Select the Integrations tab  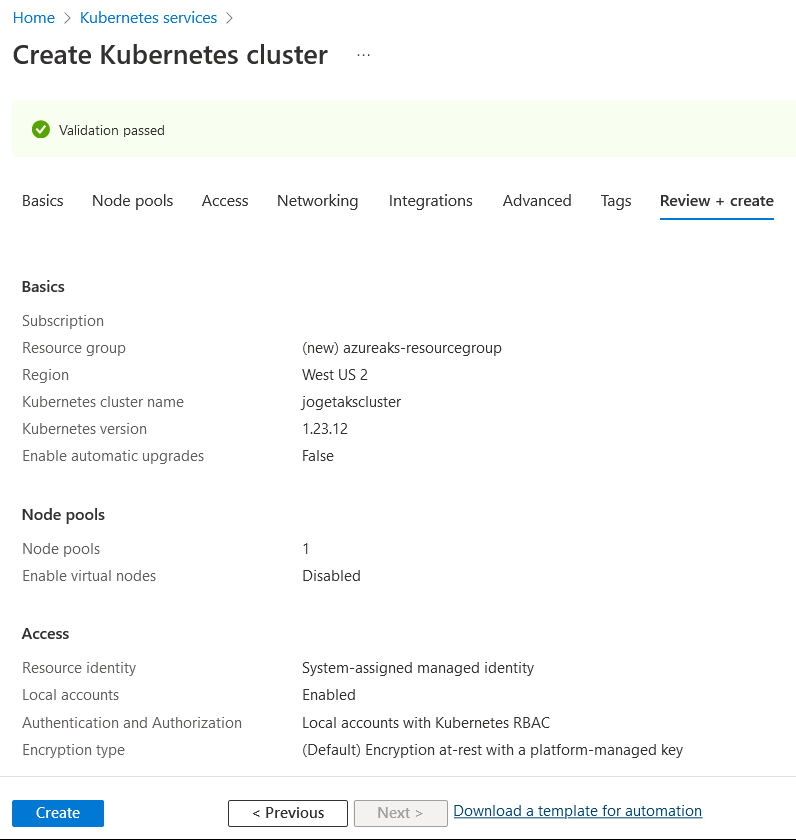(430, 201)
